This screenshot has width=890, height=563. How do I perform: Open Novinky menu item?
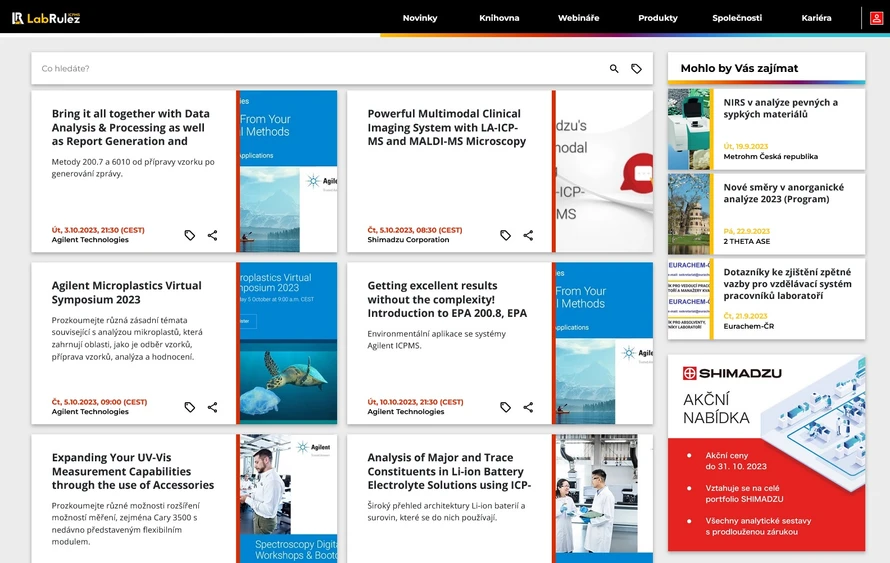(x=420, y=18)
